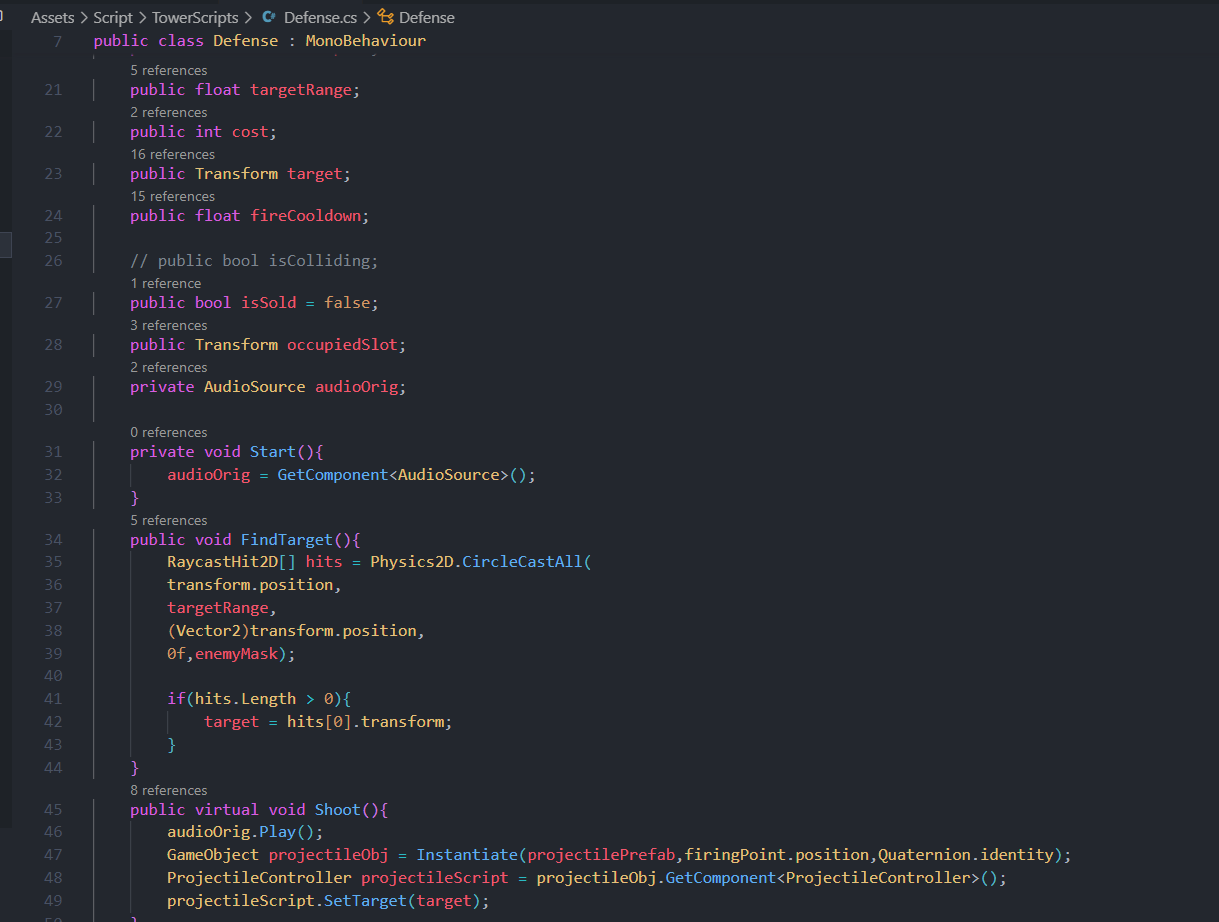Select line number 34 in the gutter

(x=53, y=540)
